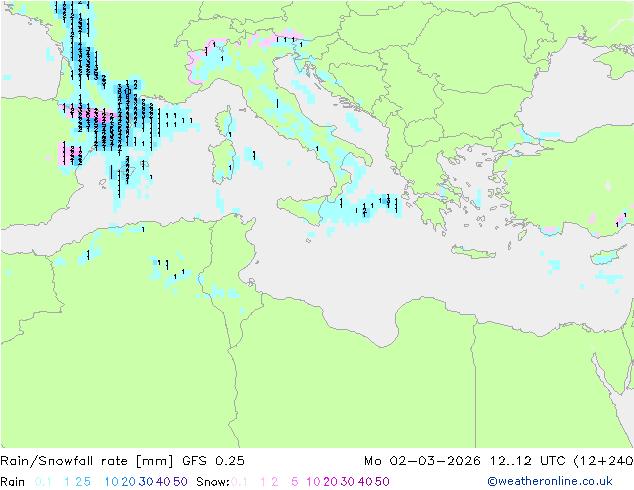Screen dimensions: 634x490
Task: Click the snow legend value 40
Action: (365, 482)
